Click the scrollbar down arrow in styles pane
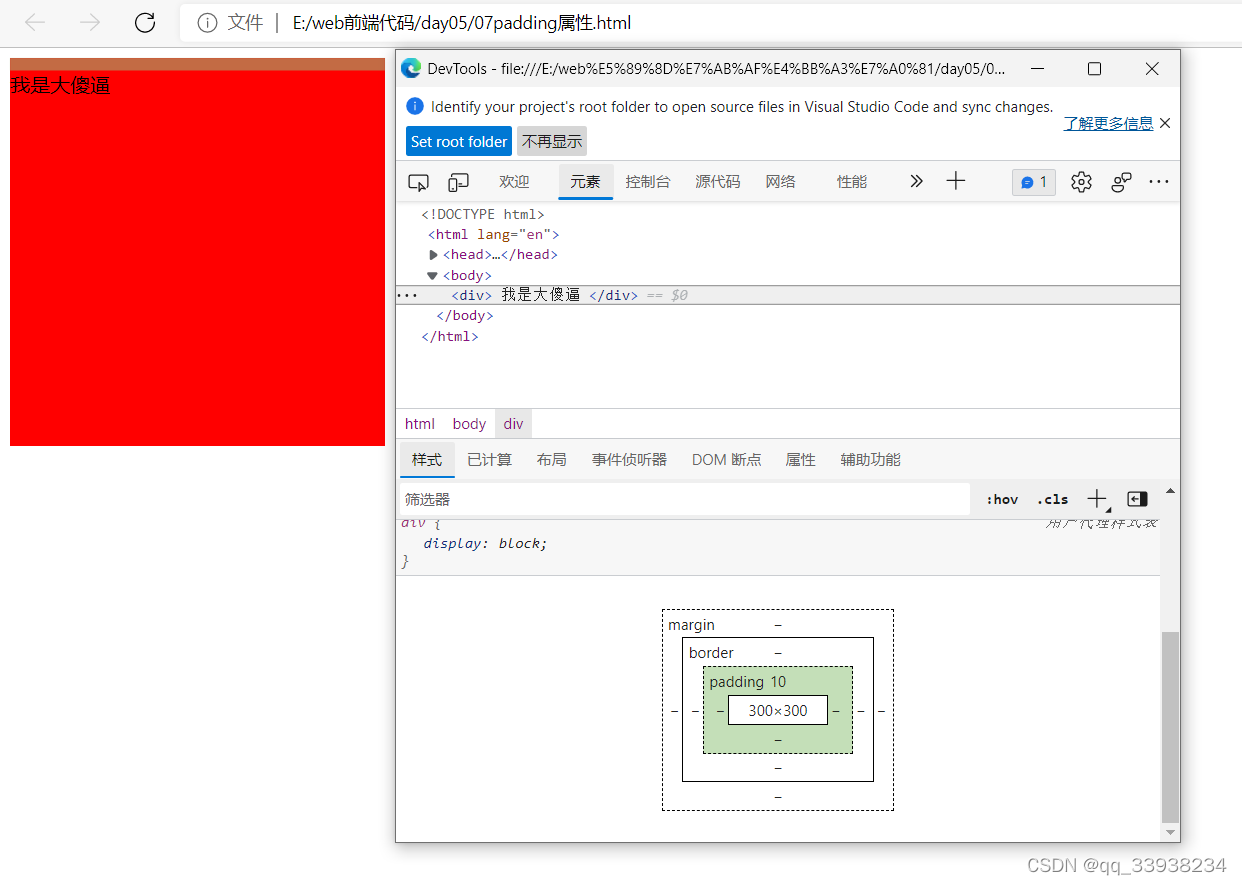 coord(1170,832)
